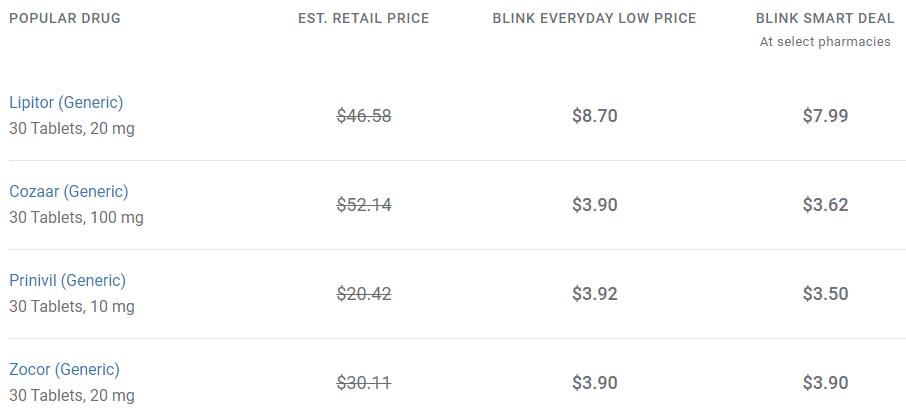The height and width of the screenshot is (410, 906).
Task: Select the Blink Everyday Low Price header
Action: 594,18
